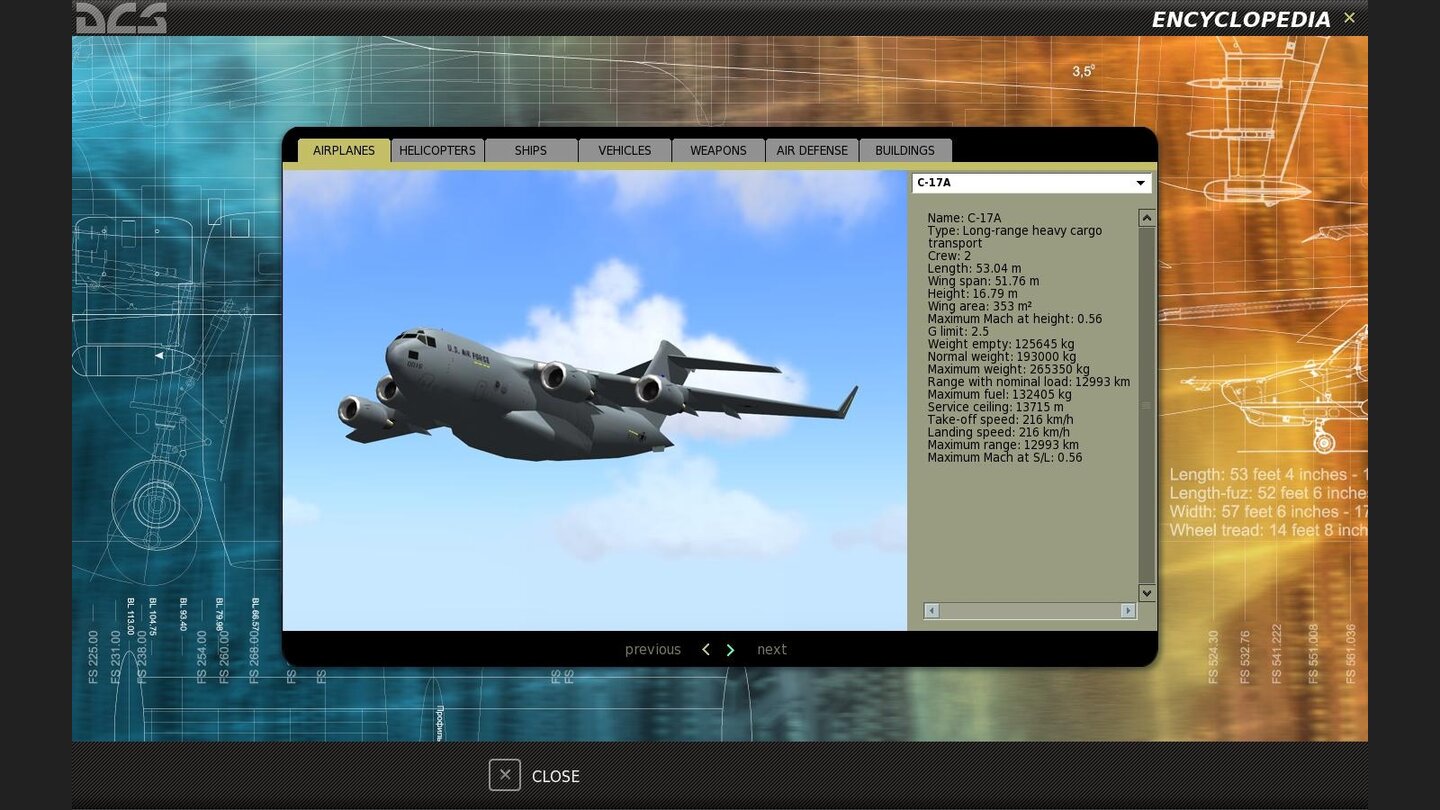Click 'Height: 16.79 m' line
1440x810 pixels.
[x=972, y=294]
